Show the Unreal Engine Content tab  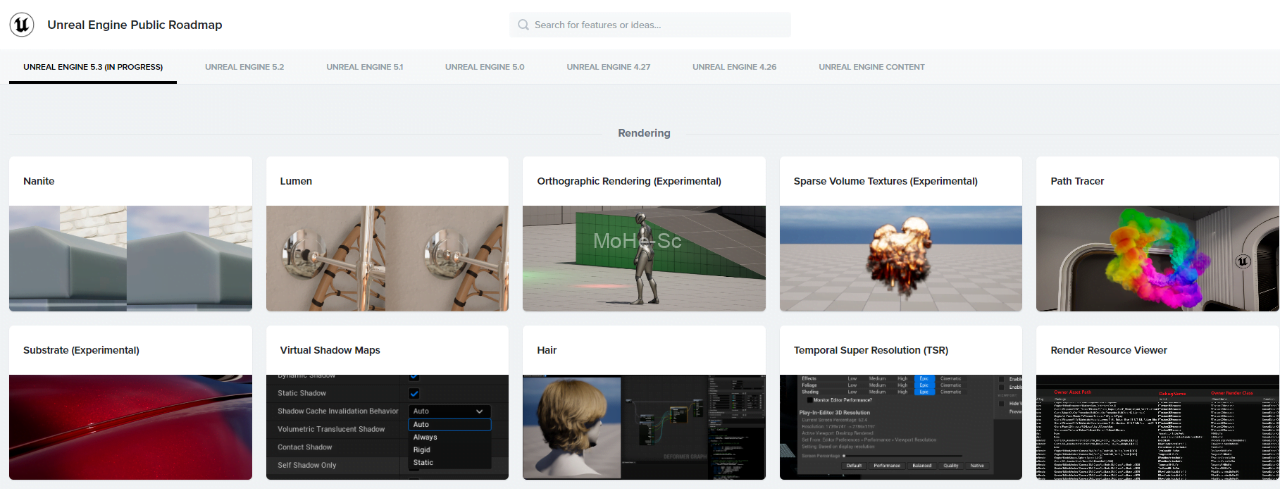(x=871, y=67)
